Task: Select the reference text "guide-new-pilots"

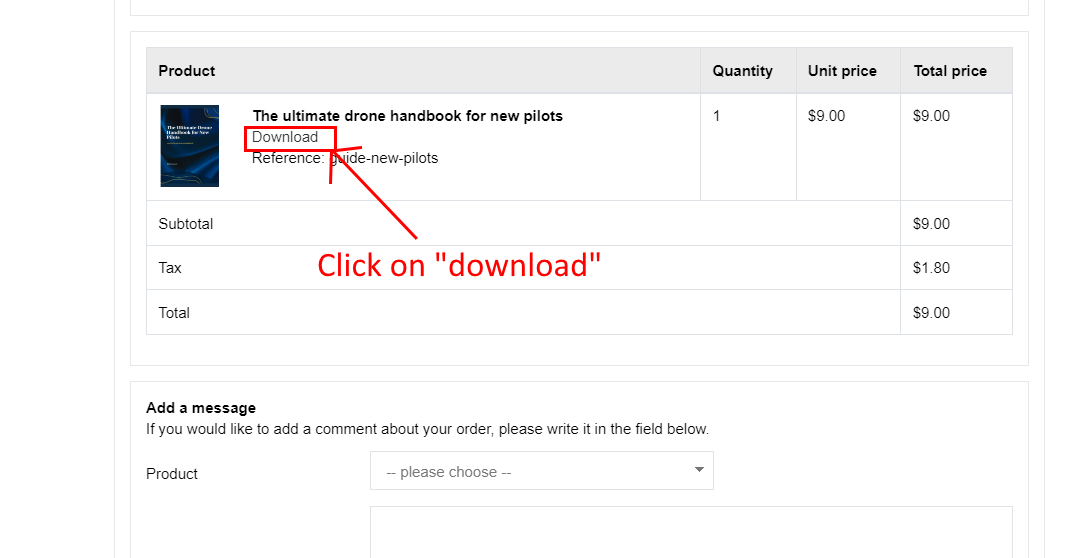Action: tap(385, 158)
